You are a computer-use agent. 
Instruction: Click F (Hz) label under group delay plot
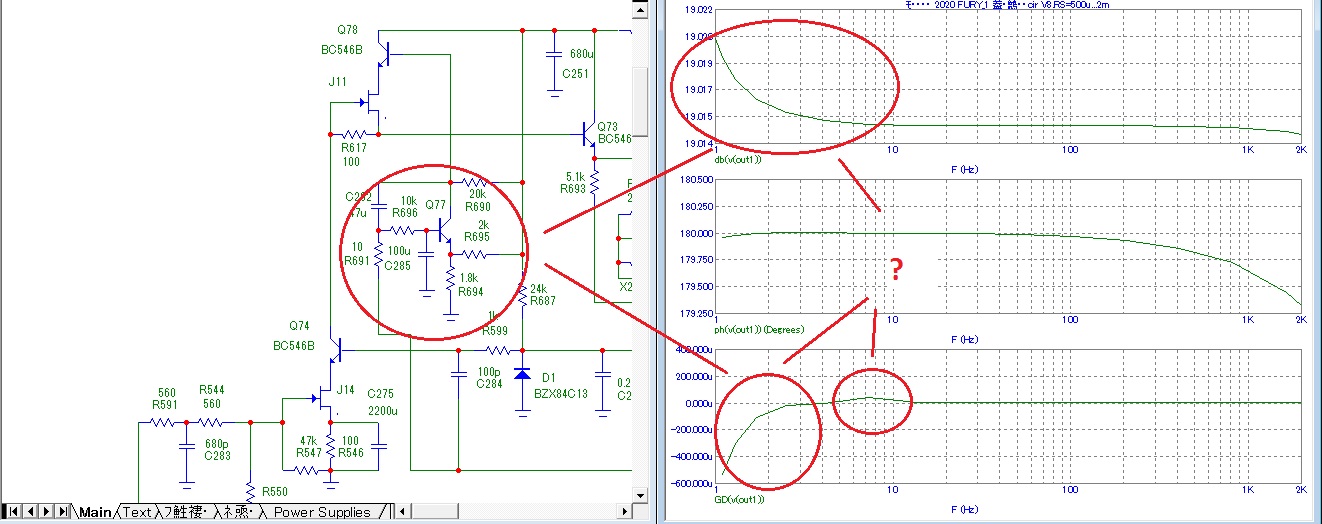pyautogui.click(x=967, y=508)
